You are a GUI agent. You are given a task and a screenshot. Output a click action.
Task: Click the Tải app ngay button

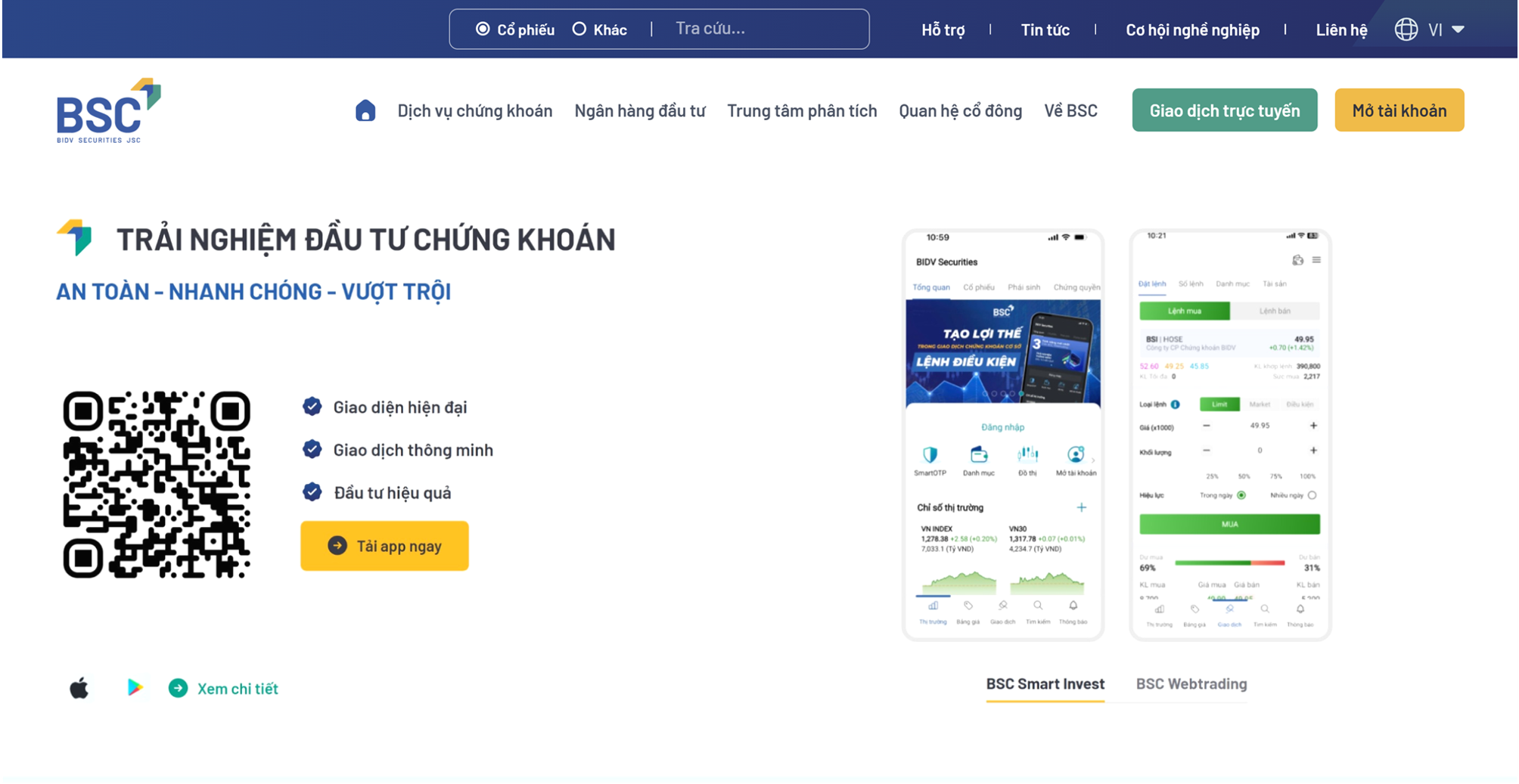click(384, 546)
